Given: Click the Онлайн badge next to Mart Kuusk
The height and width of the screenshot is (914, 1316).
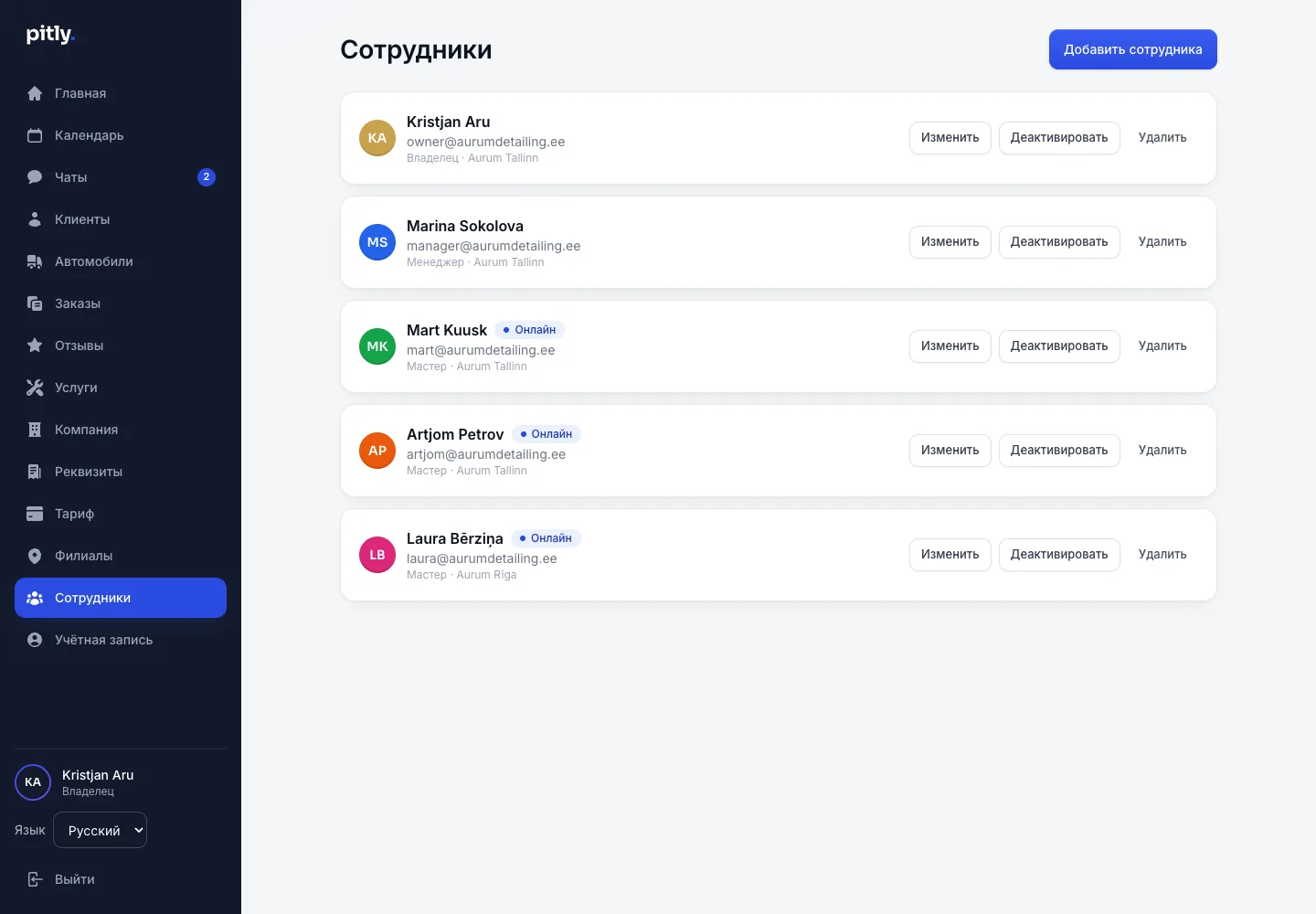Looking at the screenshot, I should coord(530,330).
